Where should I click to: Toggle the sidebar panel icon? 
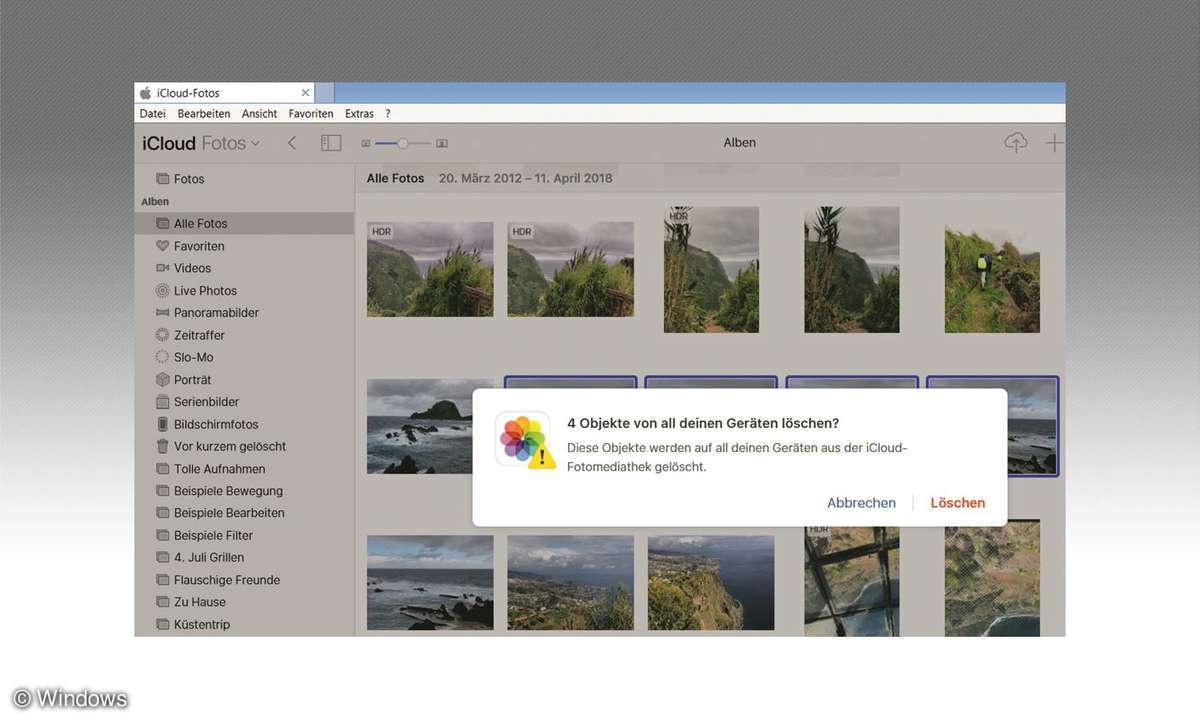(x=331, y=143)
